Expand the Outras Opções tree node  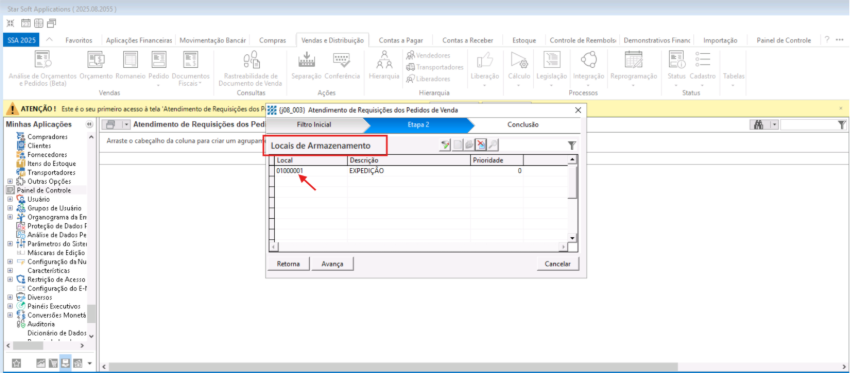pos(10,182)
